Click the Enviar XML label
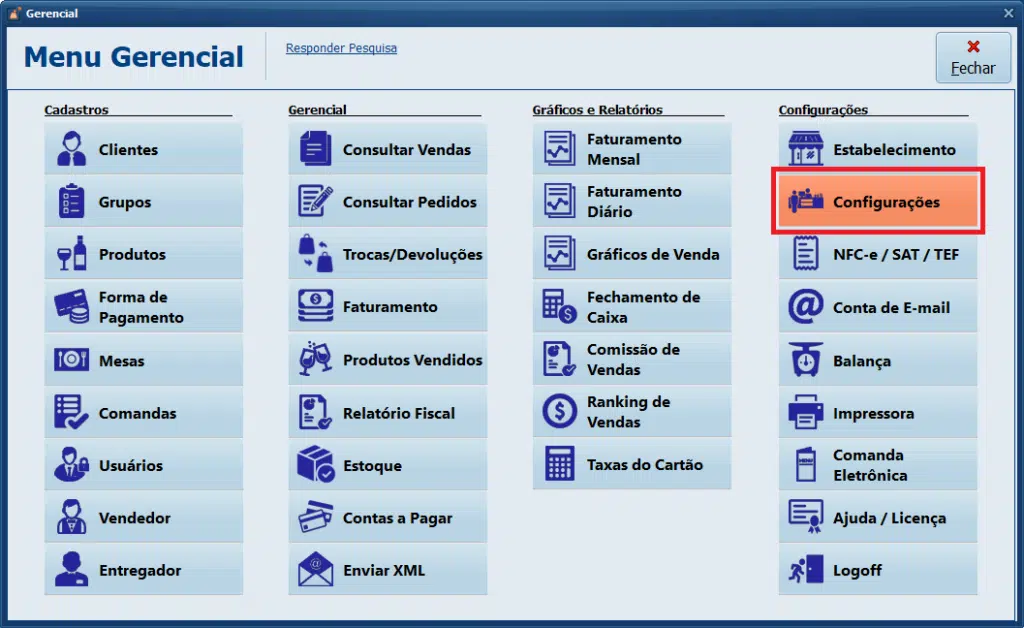The width and height of the screenshot is (1024, 628). coord(384,570)
